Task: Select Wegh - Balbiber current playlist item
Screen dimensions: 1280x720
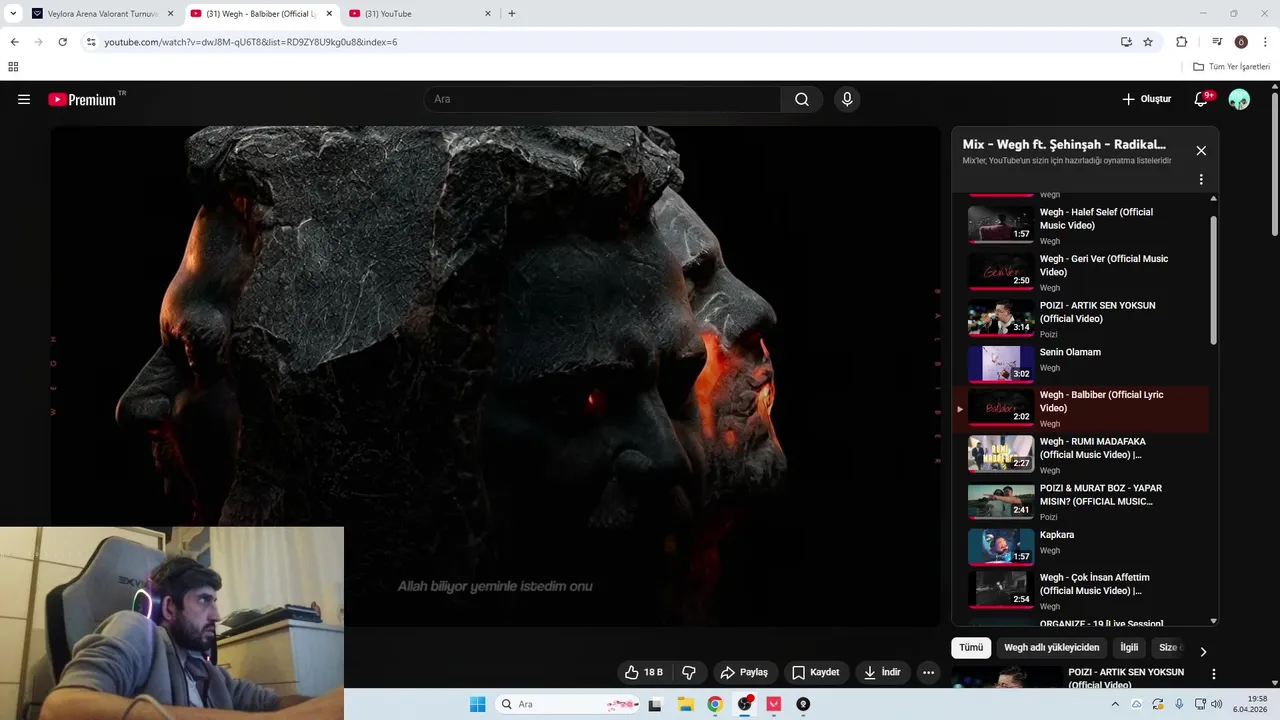Action: pos(1080,409)
